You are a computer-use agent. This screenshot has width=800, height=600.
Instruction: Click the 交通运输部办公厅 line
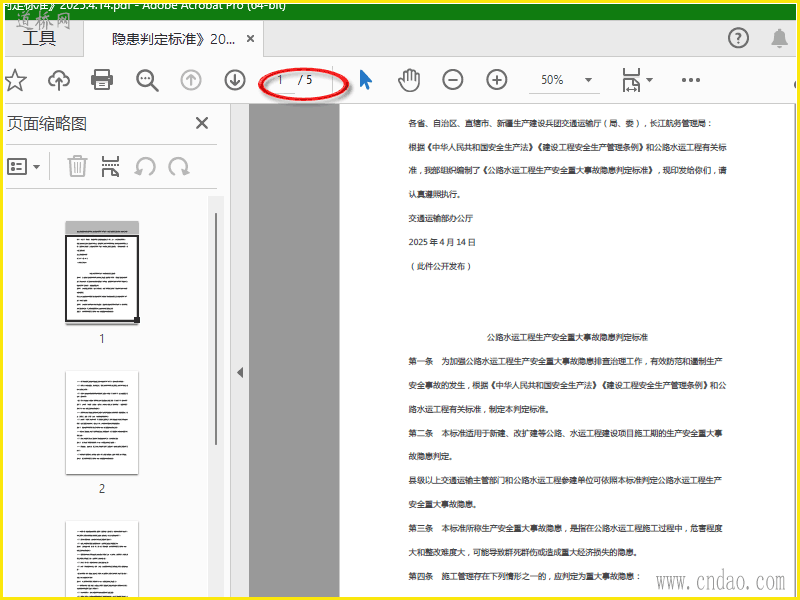pos(441,218)
